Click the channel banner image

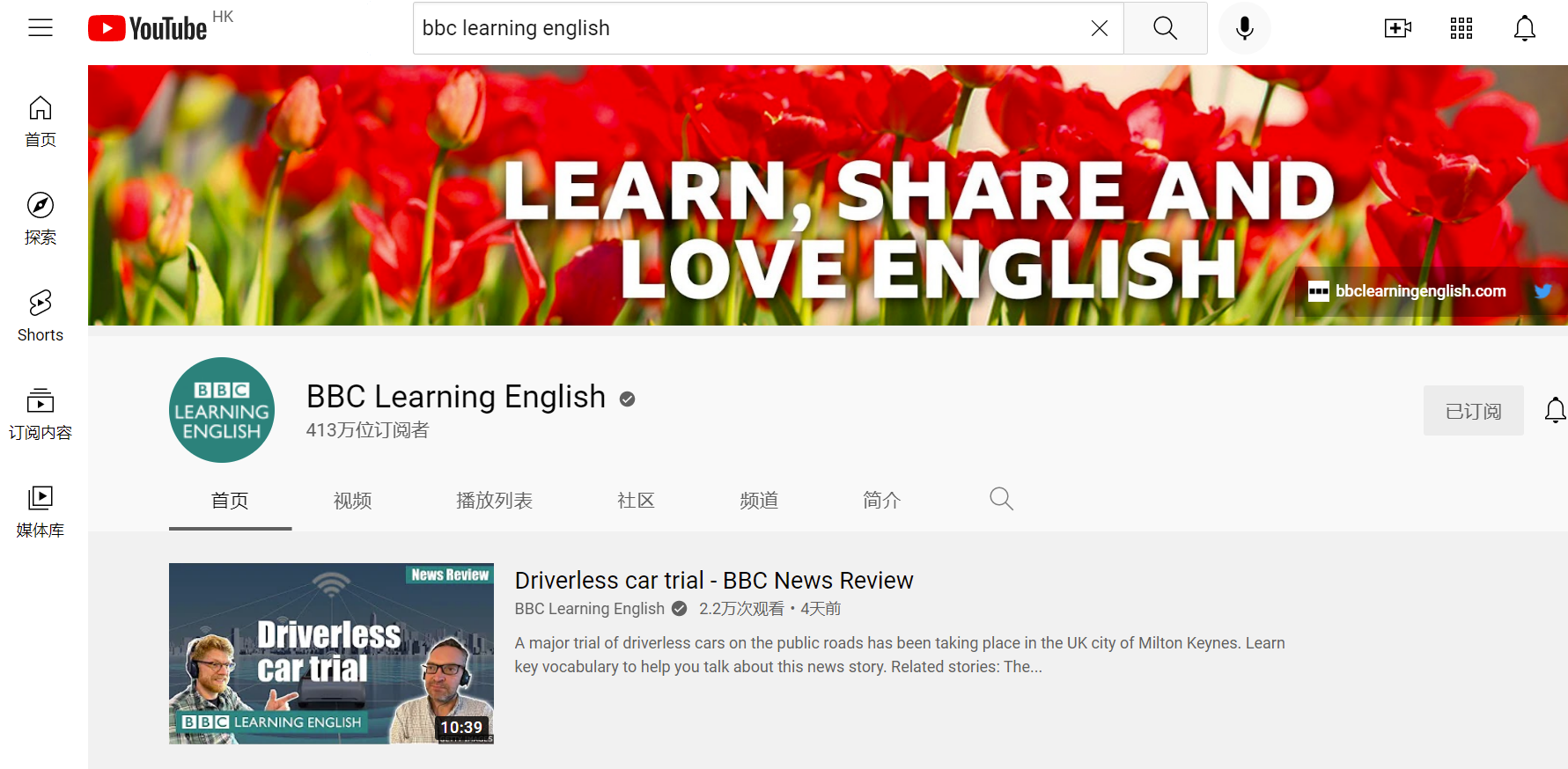click(x=828, y=195)
